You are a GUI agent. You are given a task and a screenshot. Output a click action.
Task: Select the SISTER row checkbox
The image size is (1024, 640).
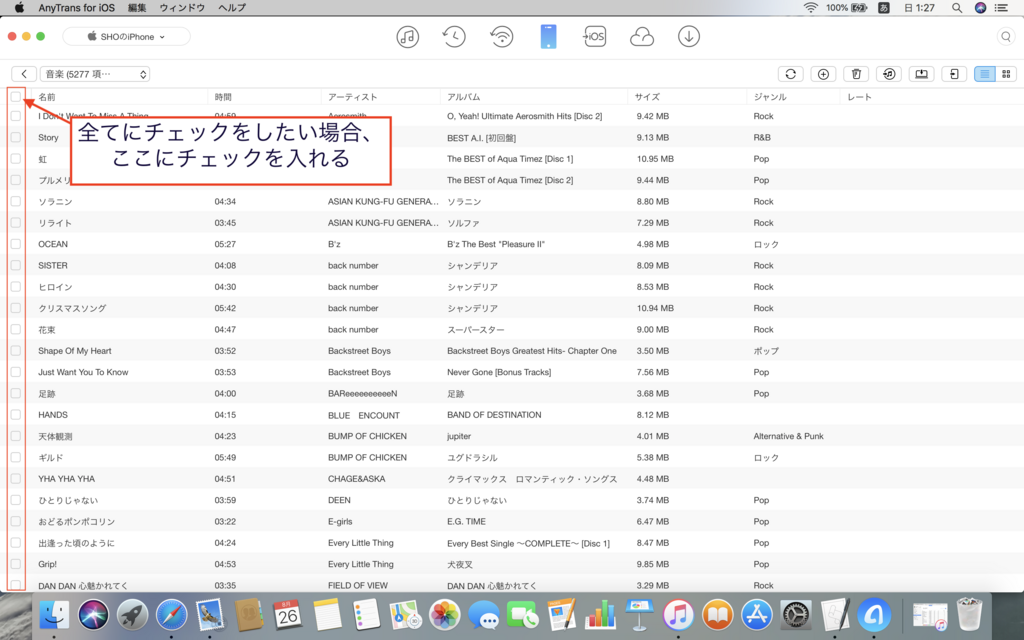coord(16,265)
